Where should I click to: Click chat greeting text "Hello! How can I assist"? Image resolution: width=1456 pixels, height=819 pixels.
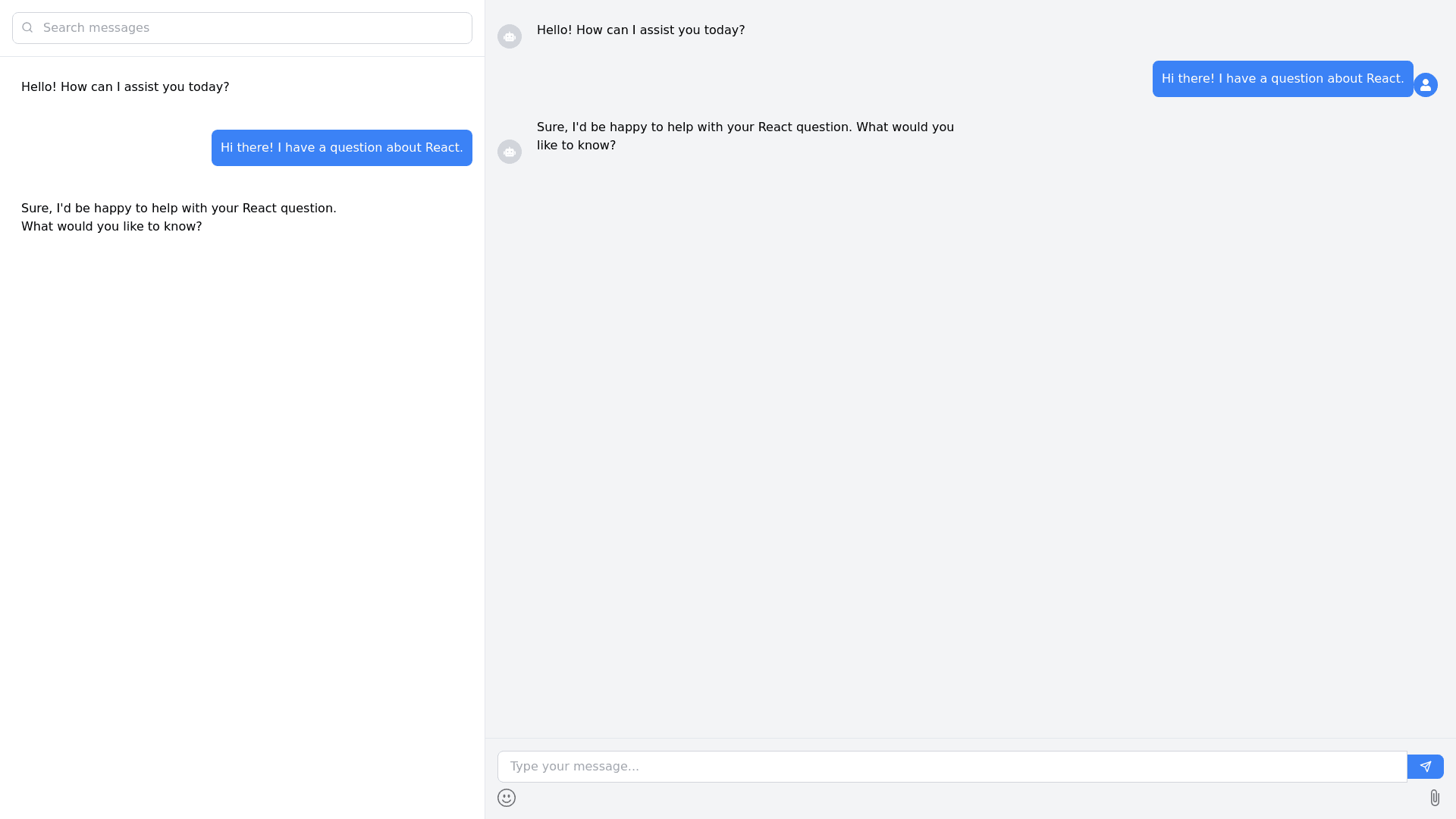[x=641, y=30]
